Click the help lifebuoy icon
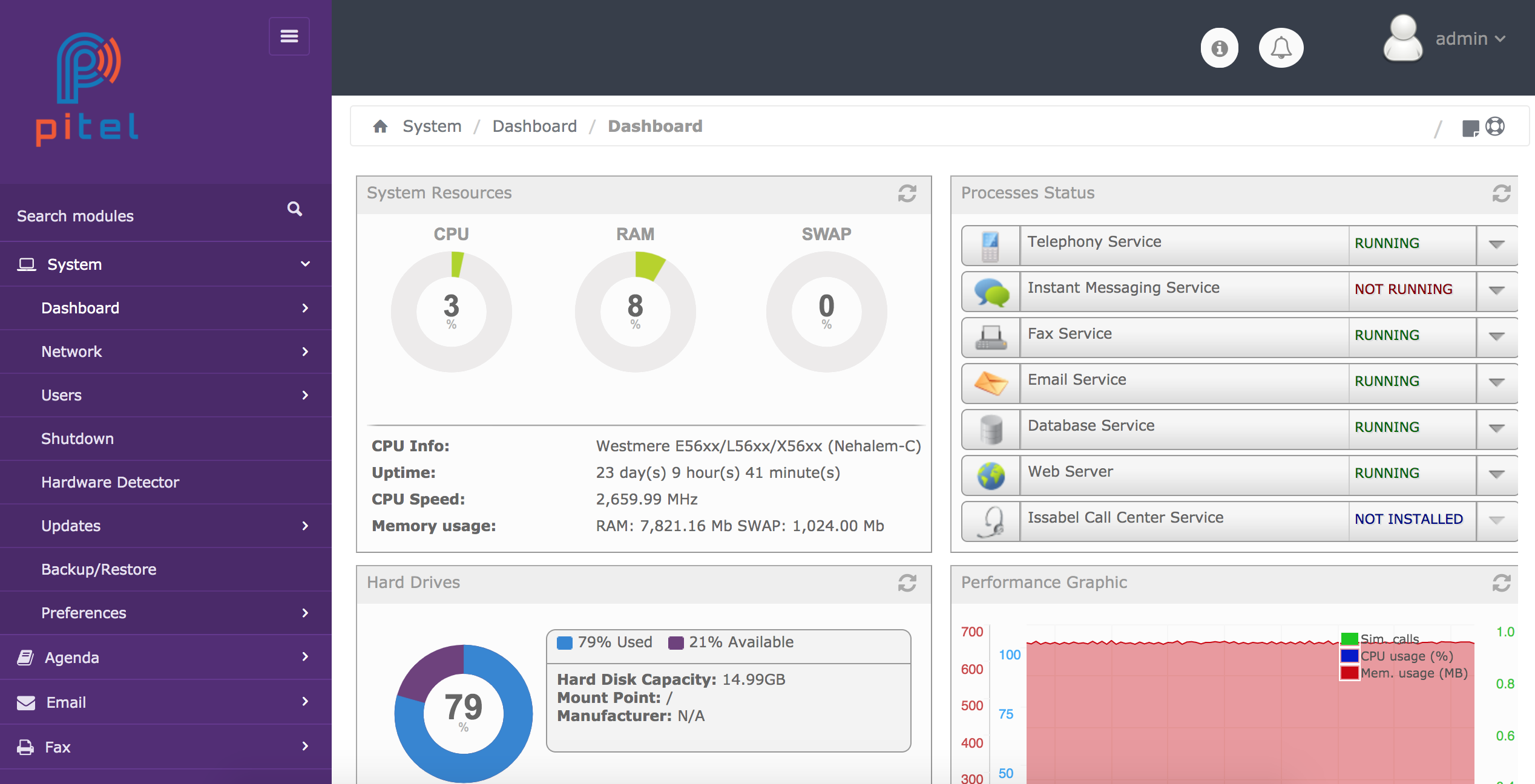The height and width of the screenshot is (784, 1535). (x=1495, y=126)
